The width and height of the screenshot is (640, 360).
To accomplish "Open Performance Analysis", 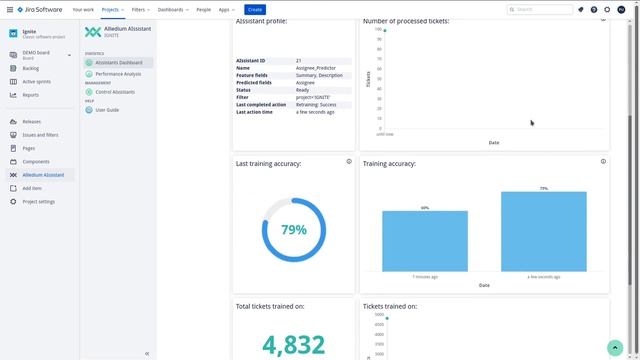I will (118, 74).
